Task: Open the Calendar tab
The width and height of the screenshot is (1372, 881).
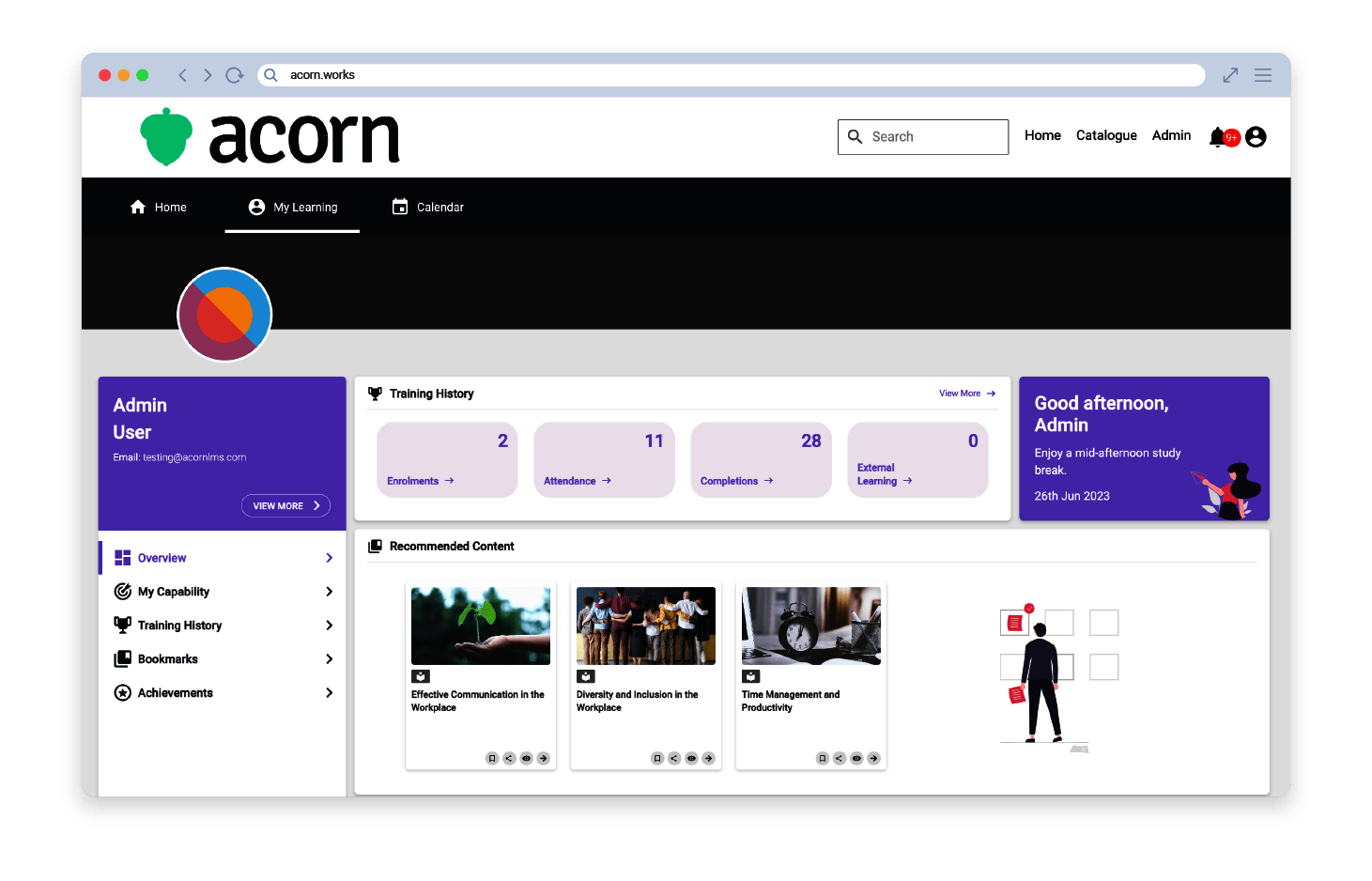Action: (427, 207)
